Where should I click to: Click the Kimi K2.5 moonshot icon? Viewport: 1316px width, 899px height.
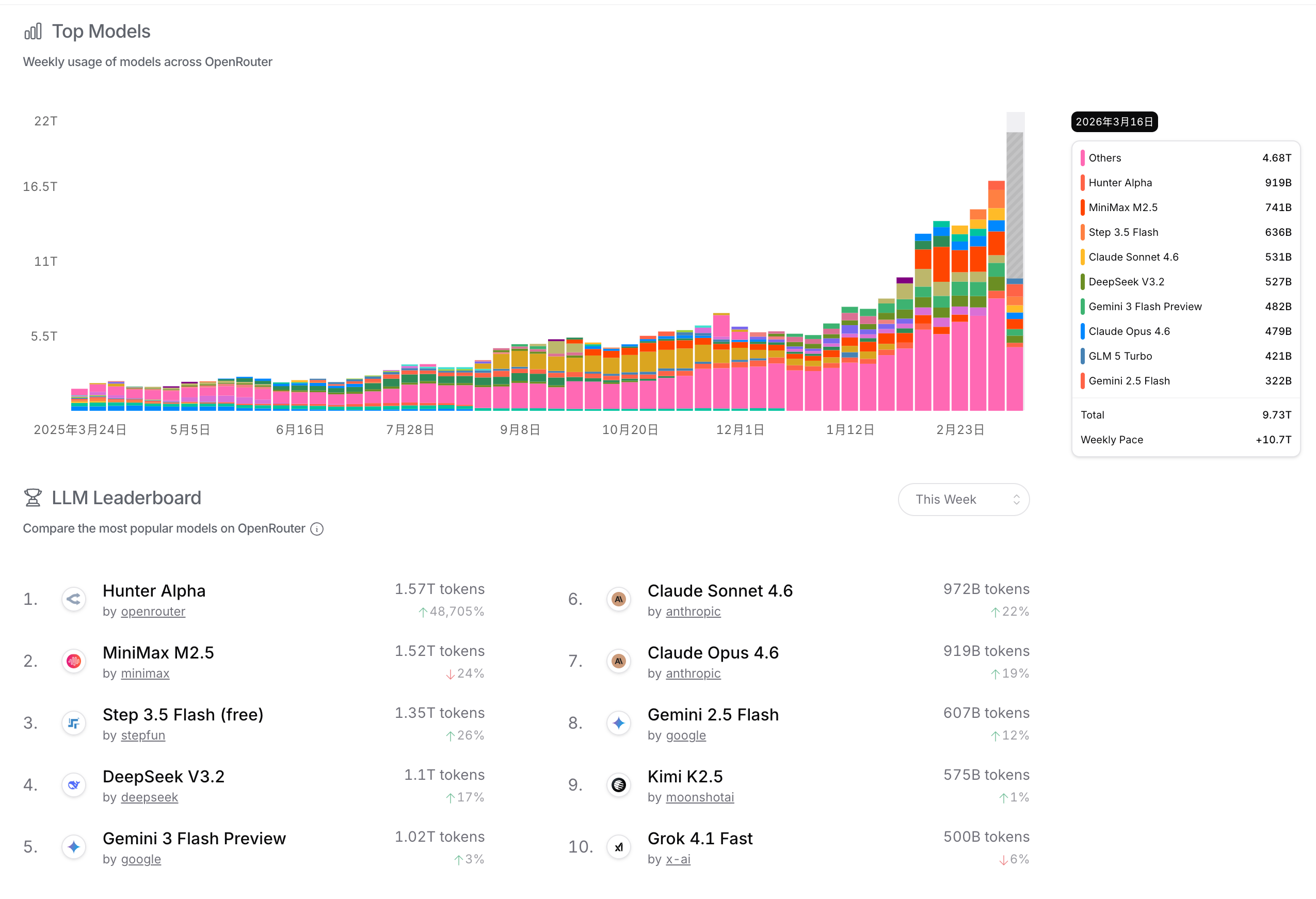(618, 784)
